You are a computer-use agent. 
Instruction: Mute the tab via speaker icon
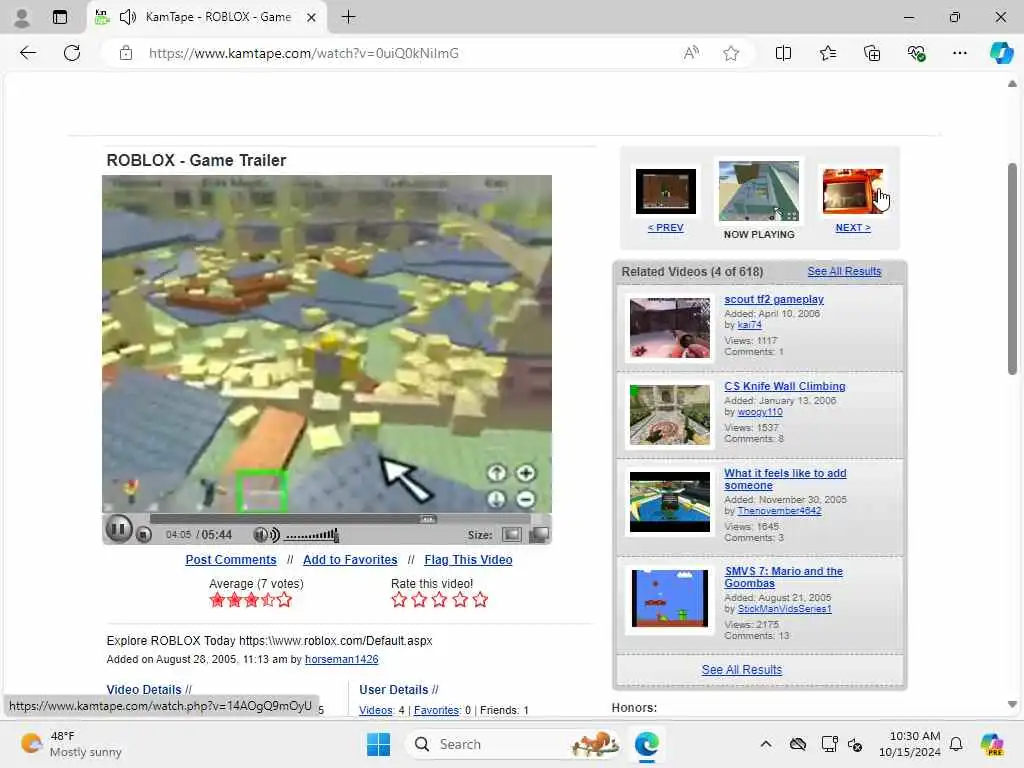point(128,17)
